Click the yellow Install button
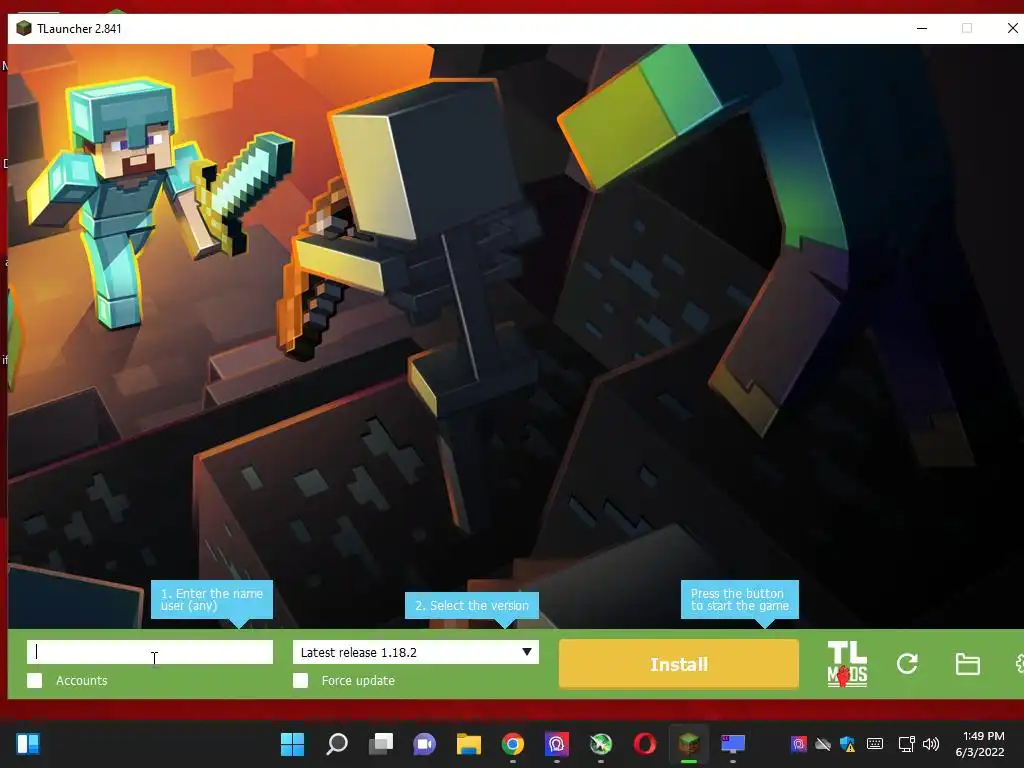Screen dimensions: 1024x768 679,664
